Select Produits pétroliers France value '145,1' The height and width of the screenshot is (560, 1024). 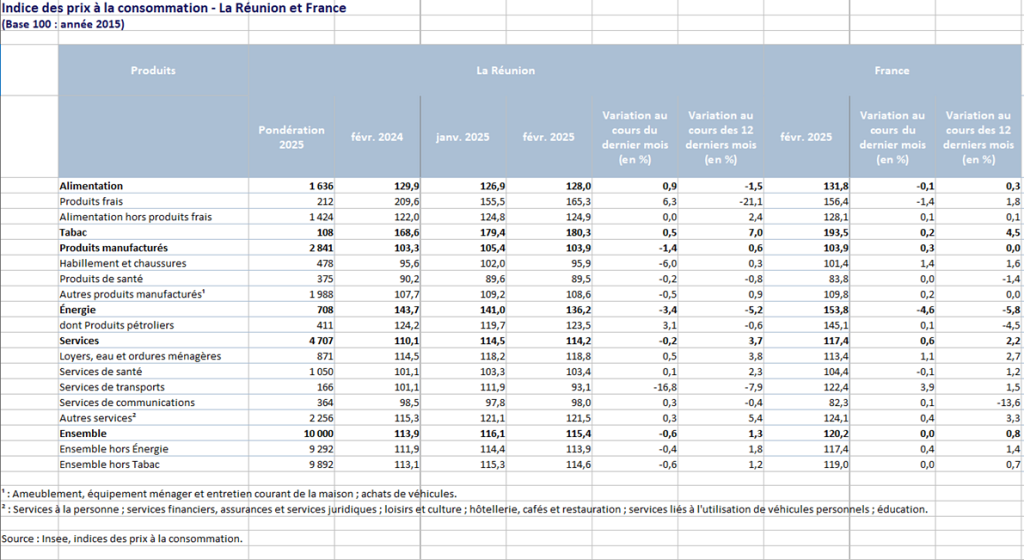tap(836, 325)
